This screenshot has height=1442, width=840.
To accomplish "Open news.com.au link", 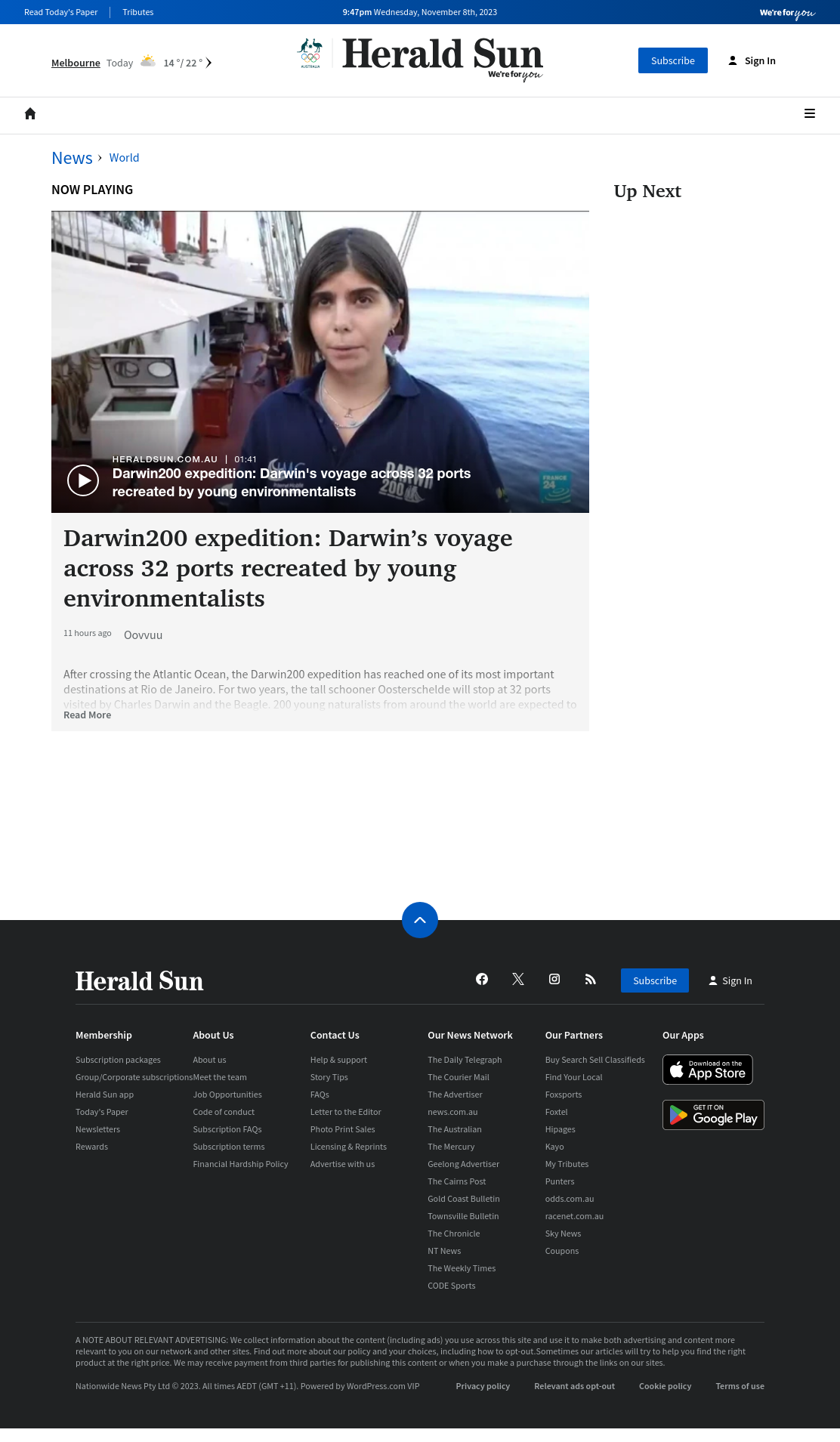I will [452, 1112].
